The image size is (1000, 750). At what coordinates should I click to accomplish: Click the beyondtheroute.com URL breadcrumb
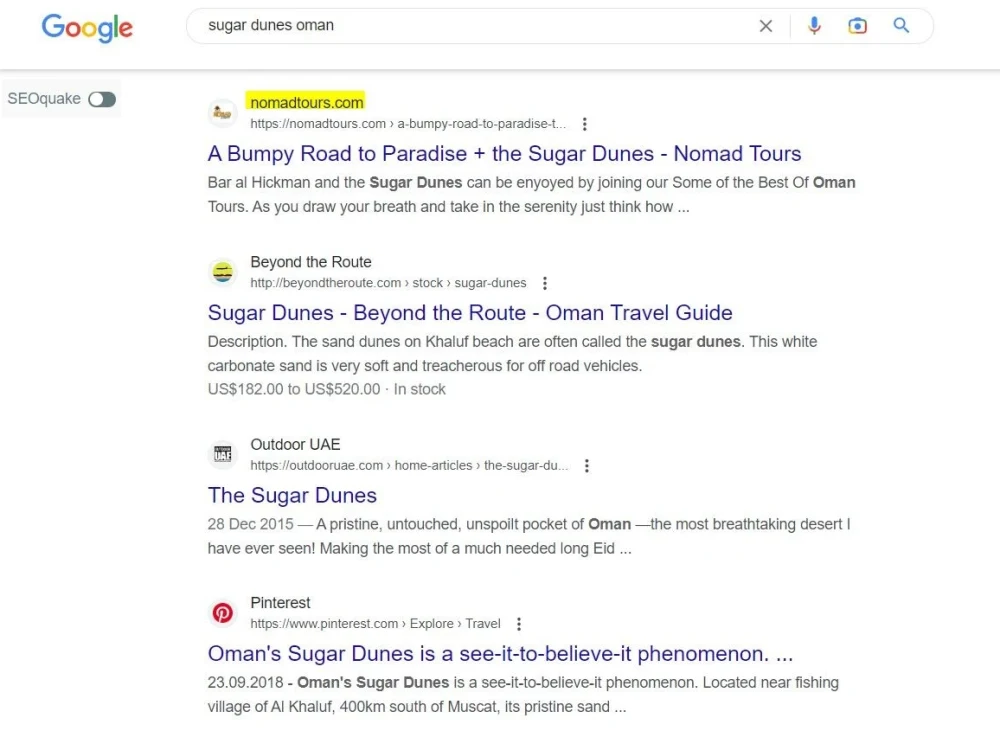pos(388,283)
